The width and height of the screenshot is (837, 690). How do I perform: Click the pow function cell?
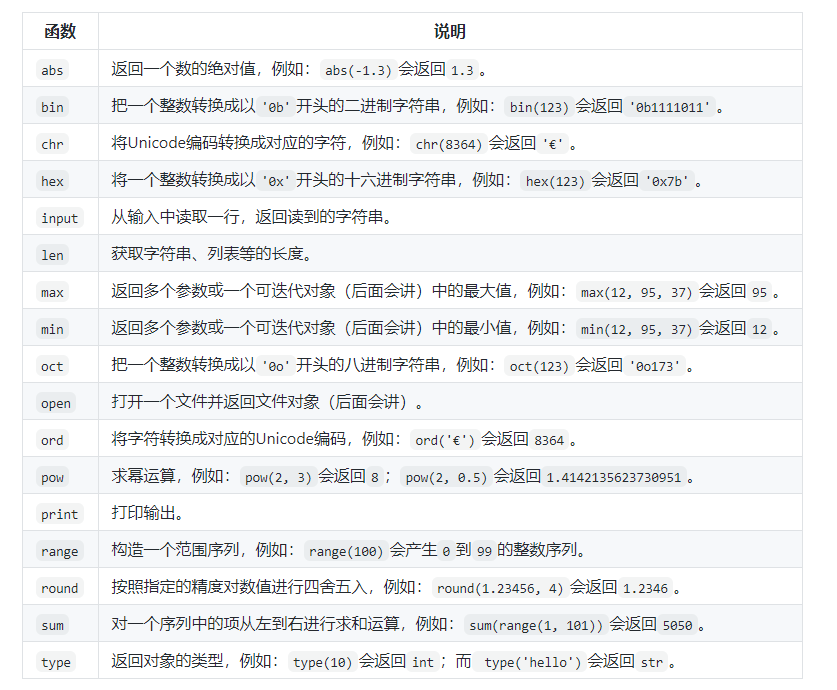pyautogui.click(x=54, y=476)
